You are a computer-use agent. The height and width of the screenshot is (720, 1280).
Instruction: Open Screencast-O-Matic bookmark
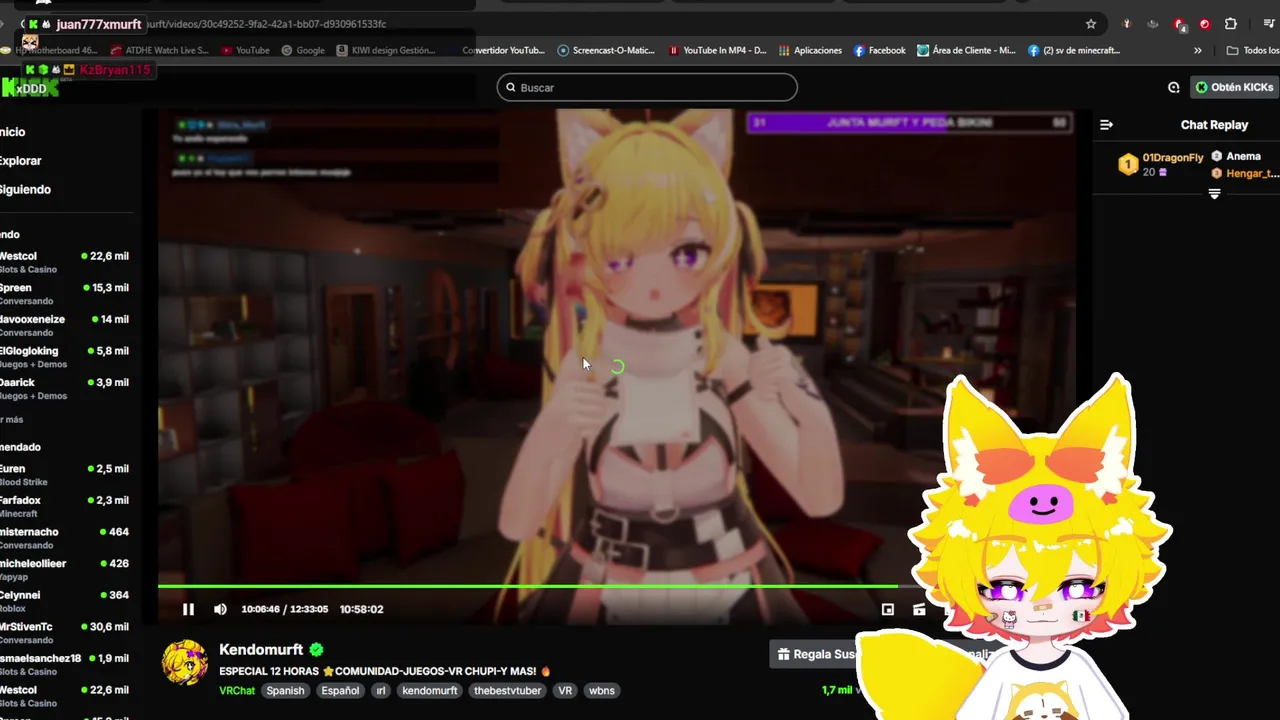(606, 50)
